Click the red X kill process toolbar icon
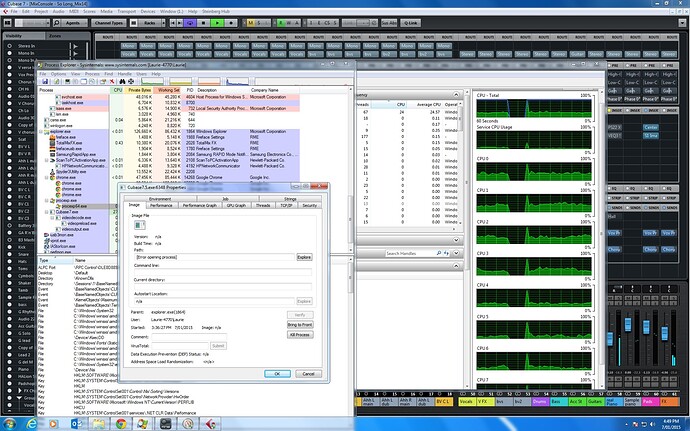 (x=112, y=81)
